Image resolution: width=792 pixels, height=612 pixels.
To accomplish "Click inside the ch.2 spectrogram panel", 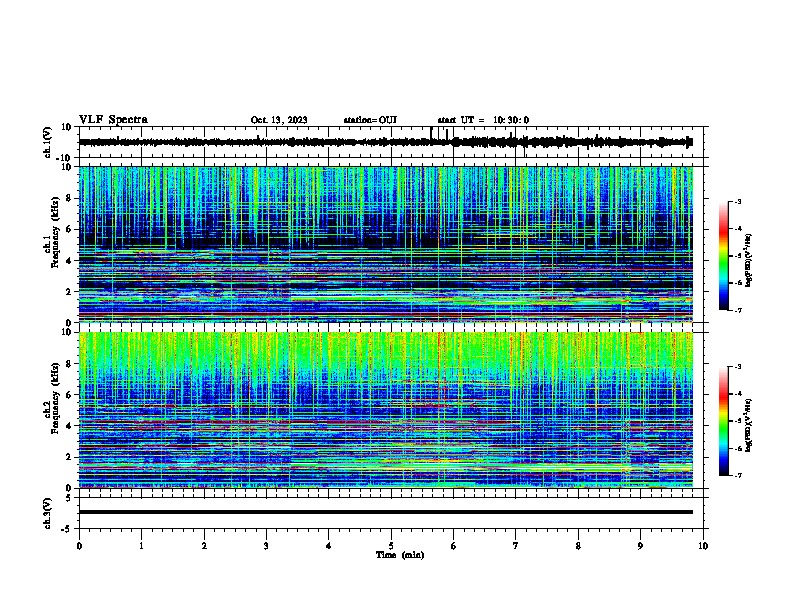I will (386, 410).
